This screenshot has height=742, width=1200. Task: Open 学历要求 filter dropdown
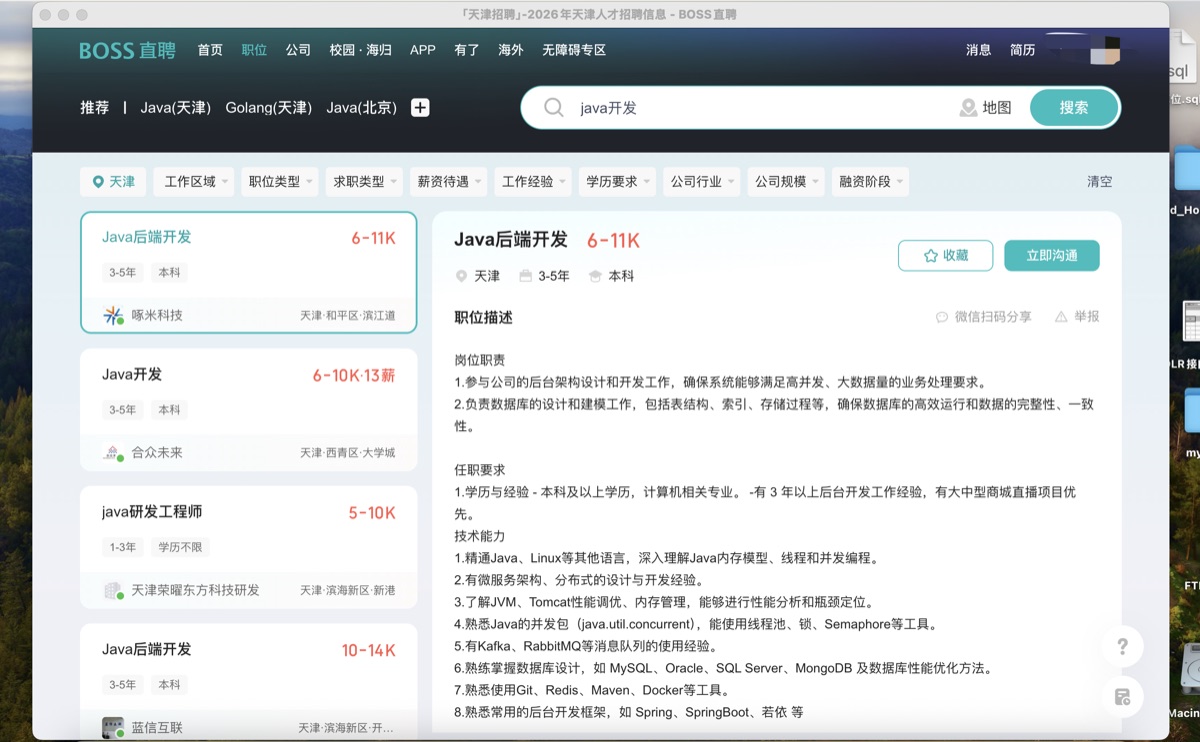[x=617, y=182]
